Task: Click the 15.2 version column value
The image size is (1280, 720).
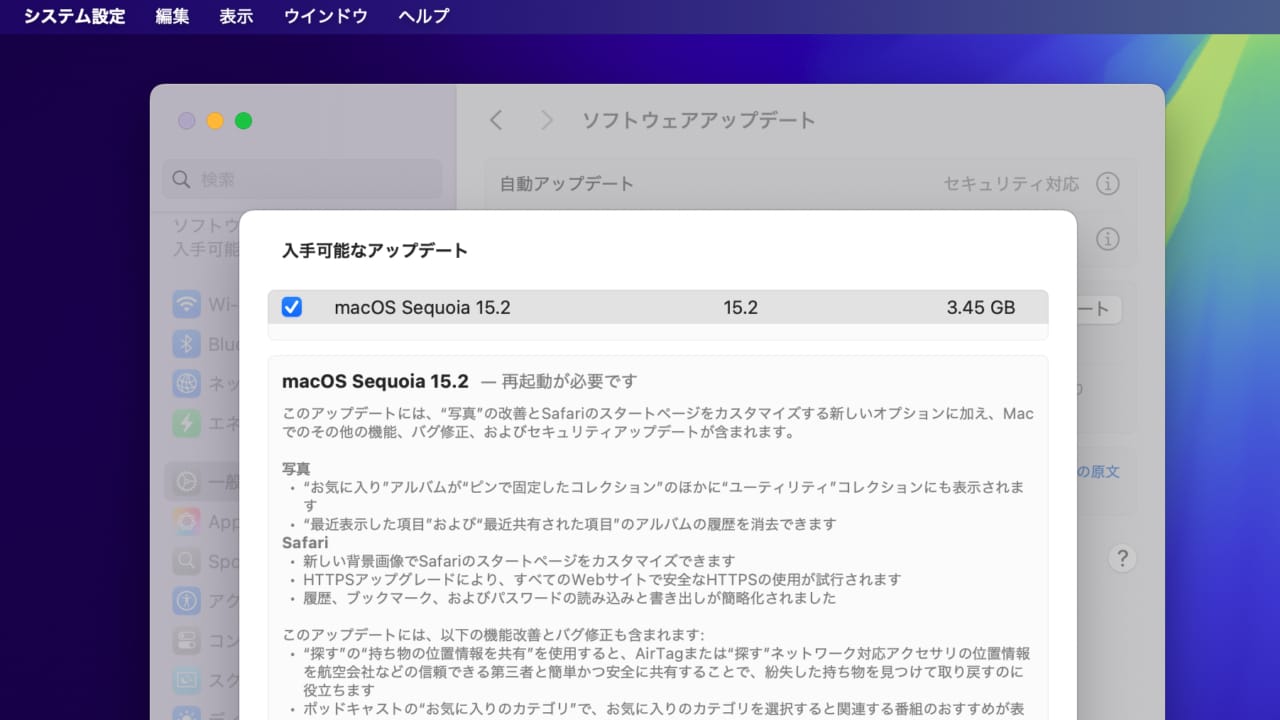Action: 740,308
